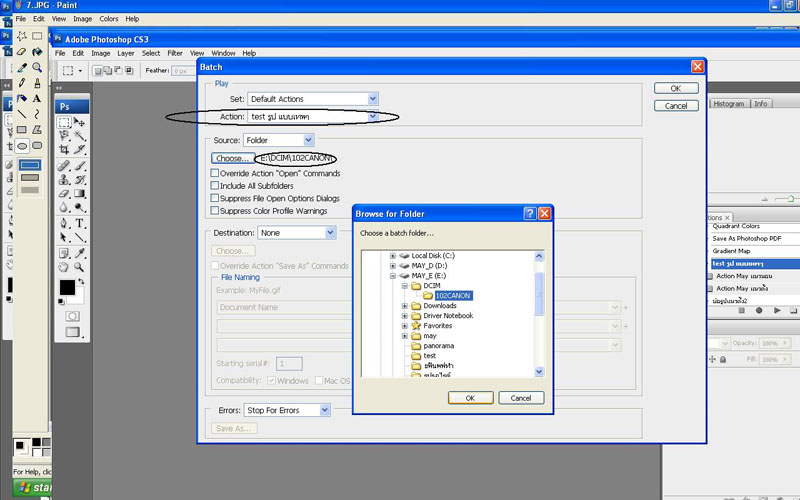Expand MAY_D (D:) drive node
This screenshot has width=800, height=500.
click(x=393, y=266)
